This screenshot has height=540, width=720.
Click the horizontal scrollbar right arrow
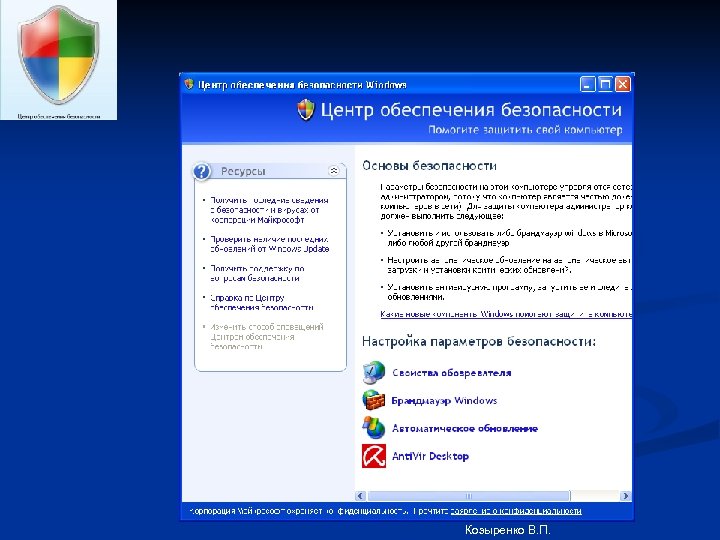tap(625, 495)
